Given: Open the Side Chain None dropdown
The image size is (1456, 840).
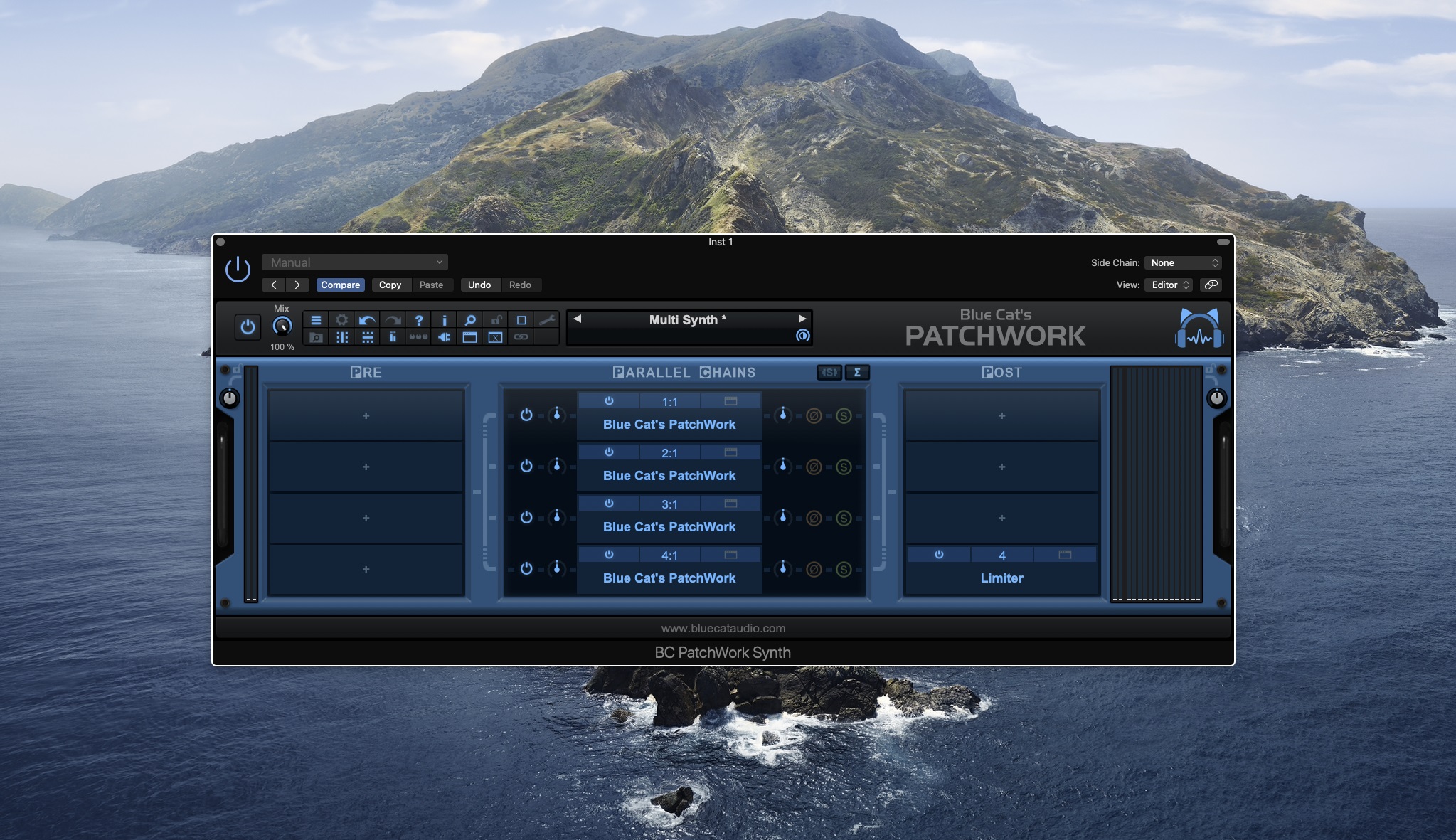Looking at the screenshot, I should [1184, 262].
